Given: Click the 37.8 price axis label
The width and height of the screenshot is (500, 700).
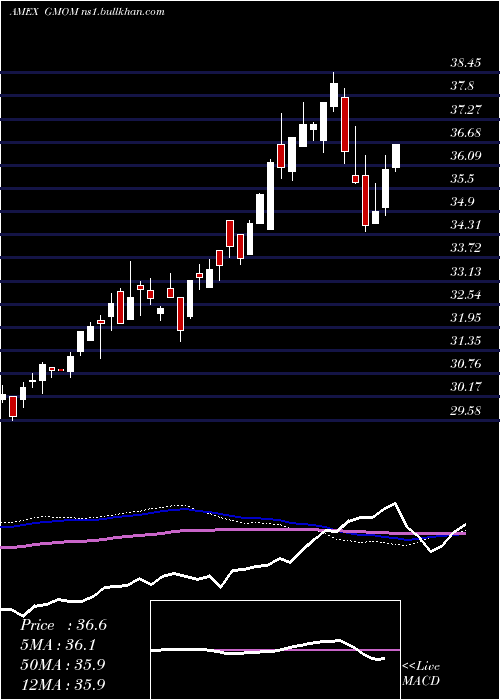Looking at the screenshot, I should point(462,86).
